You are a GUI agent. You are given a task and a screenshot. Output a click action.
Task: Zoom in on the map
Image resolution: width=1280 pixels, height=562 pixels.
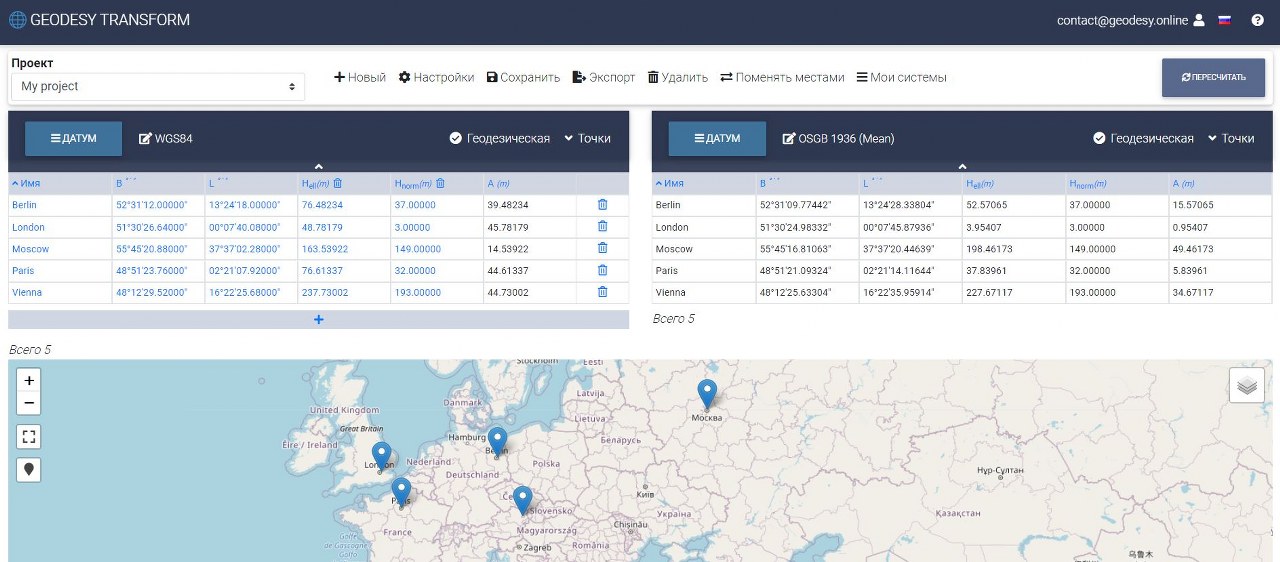[29, 381]
